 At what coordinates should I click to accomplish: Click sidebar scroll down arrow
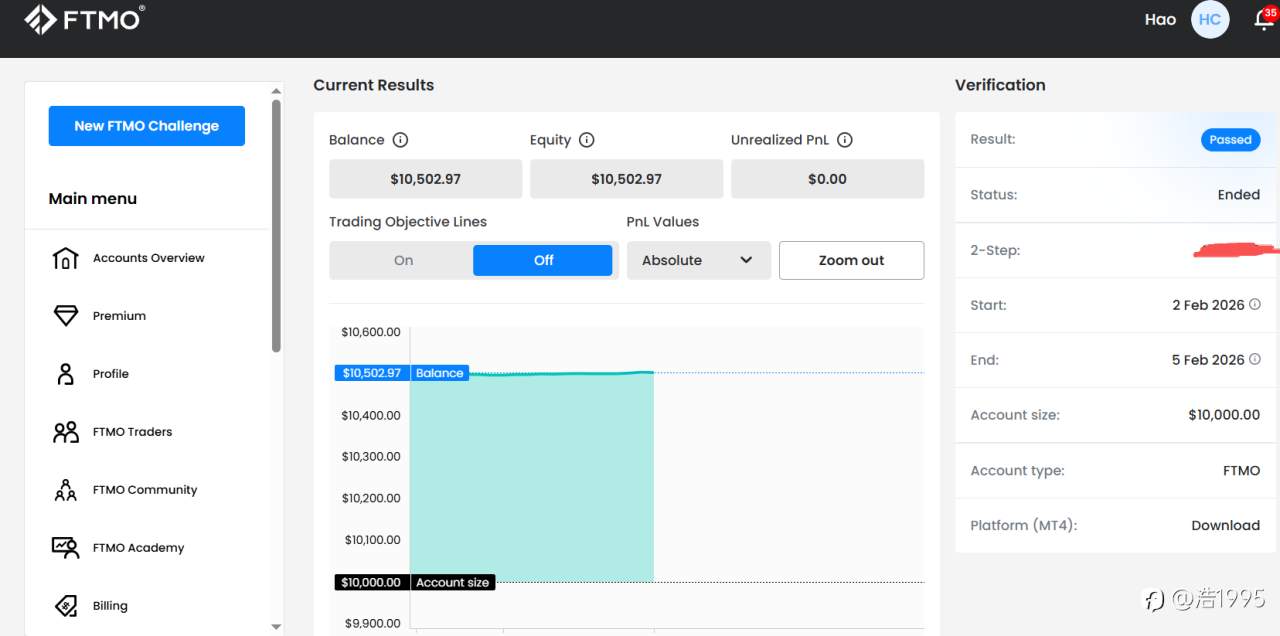click(276, 627)
